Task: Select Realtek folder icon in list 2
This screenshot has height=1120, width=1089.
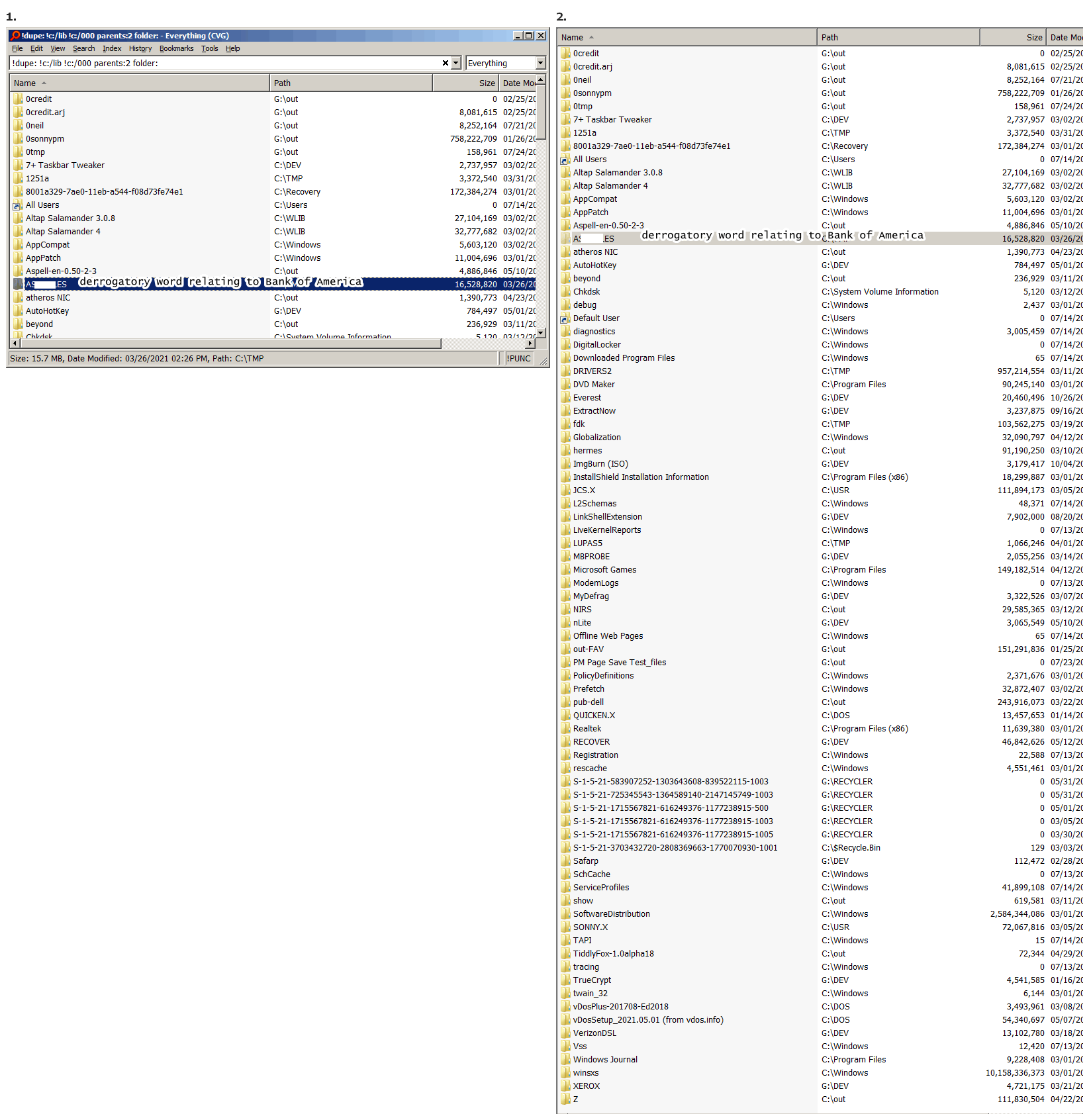Action: pos(565,728)
